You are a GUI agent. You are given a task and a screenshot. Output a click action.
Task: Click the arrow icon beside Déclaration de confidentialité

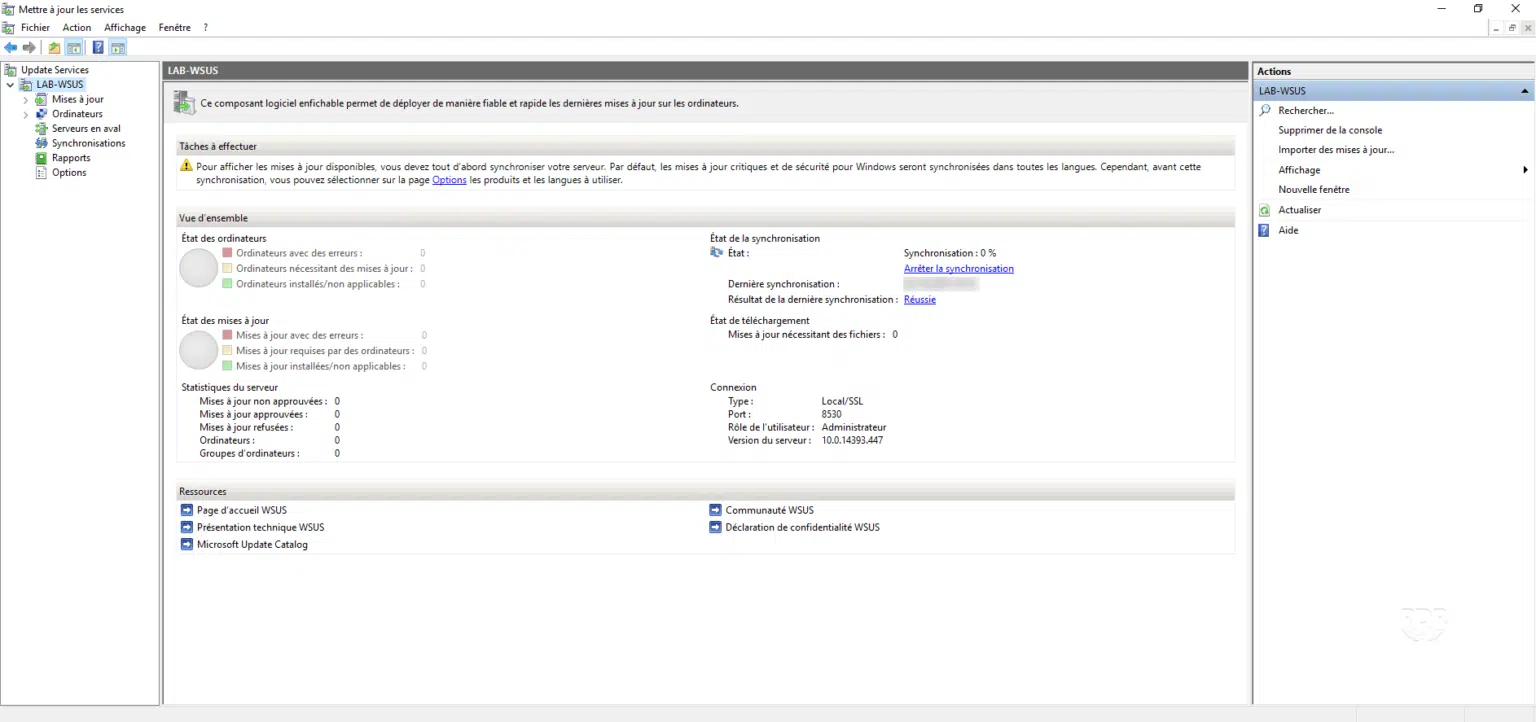pos(715,527)
